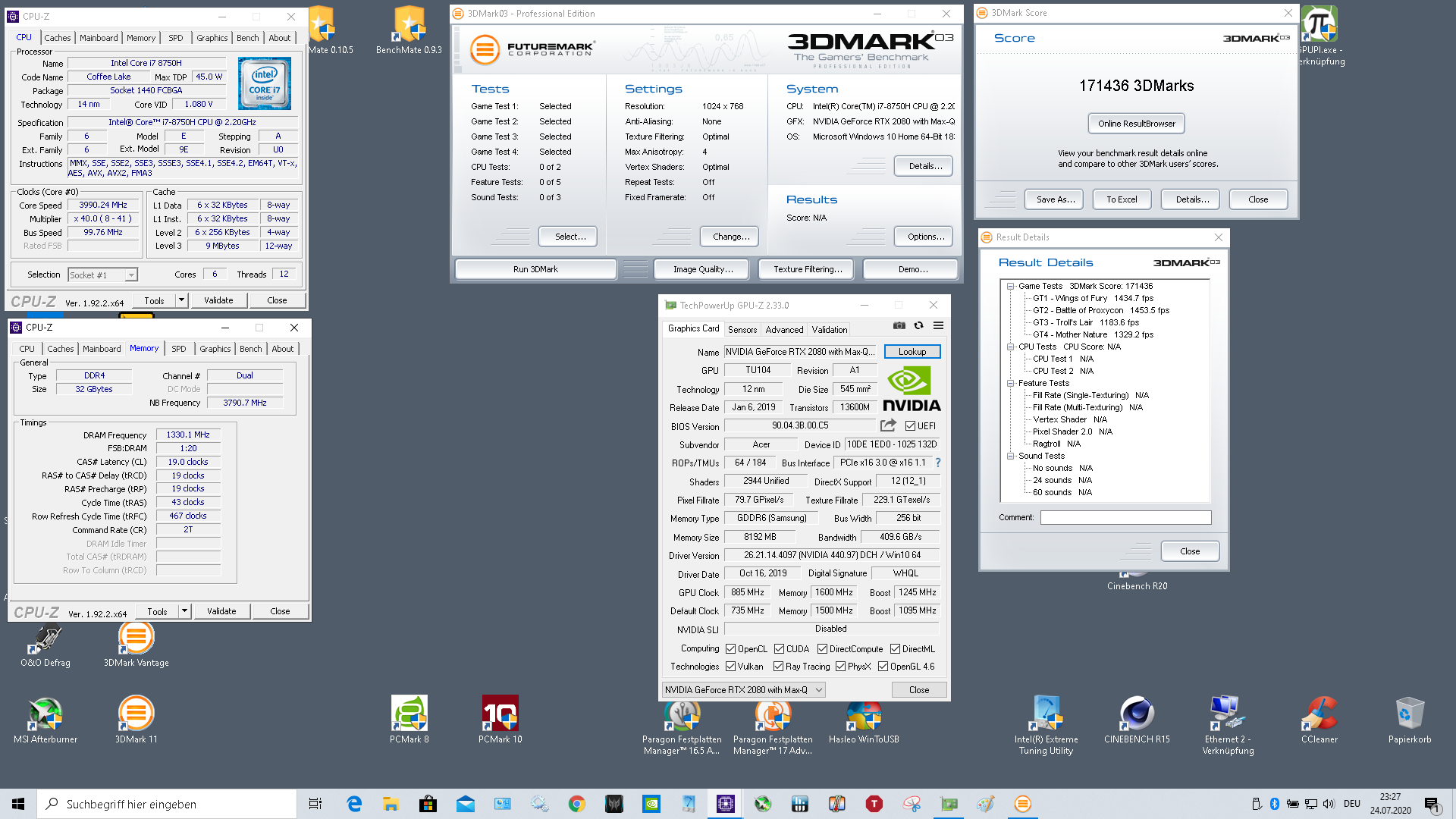The width and height of the screenshot is (1456, 819).
Task: Refresh GPU-Z data with refresh icon
Action: [x=918, y=326]
